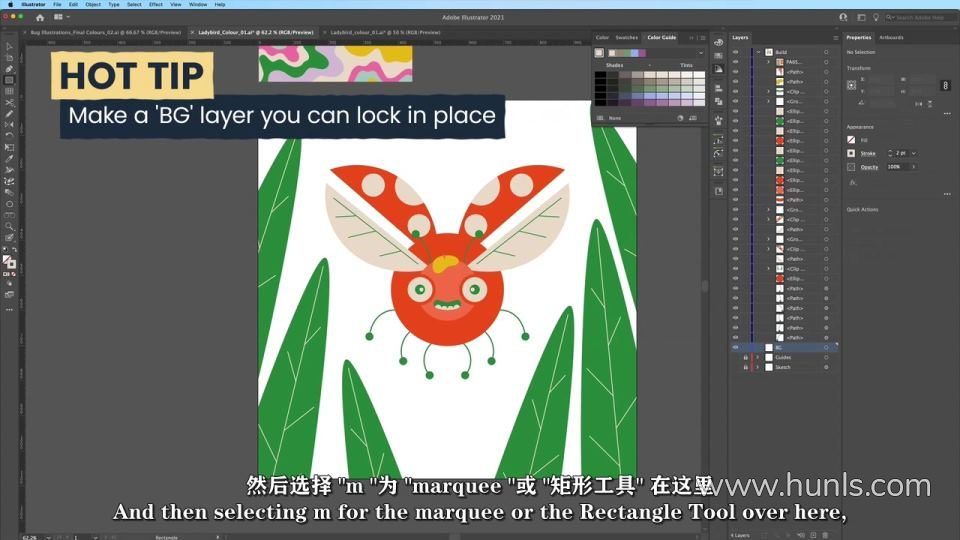Open the File menu
960x540 pixels.
57,4
